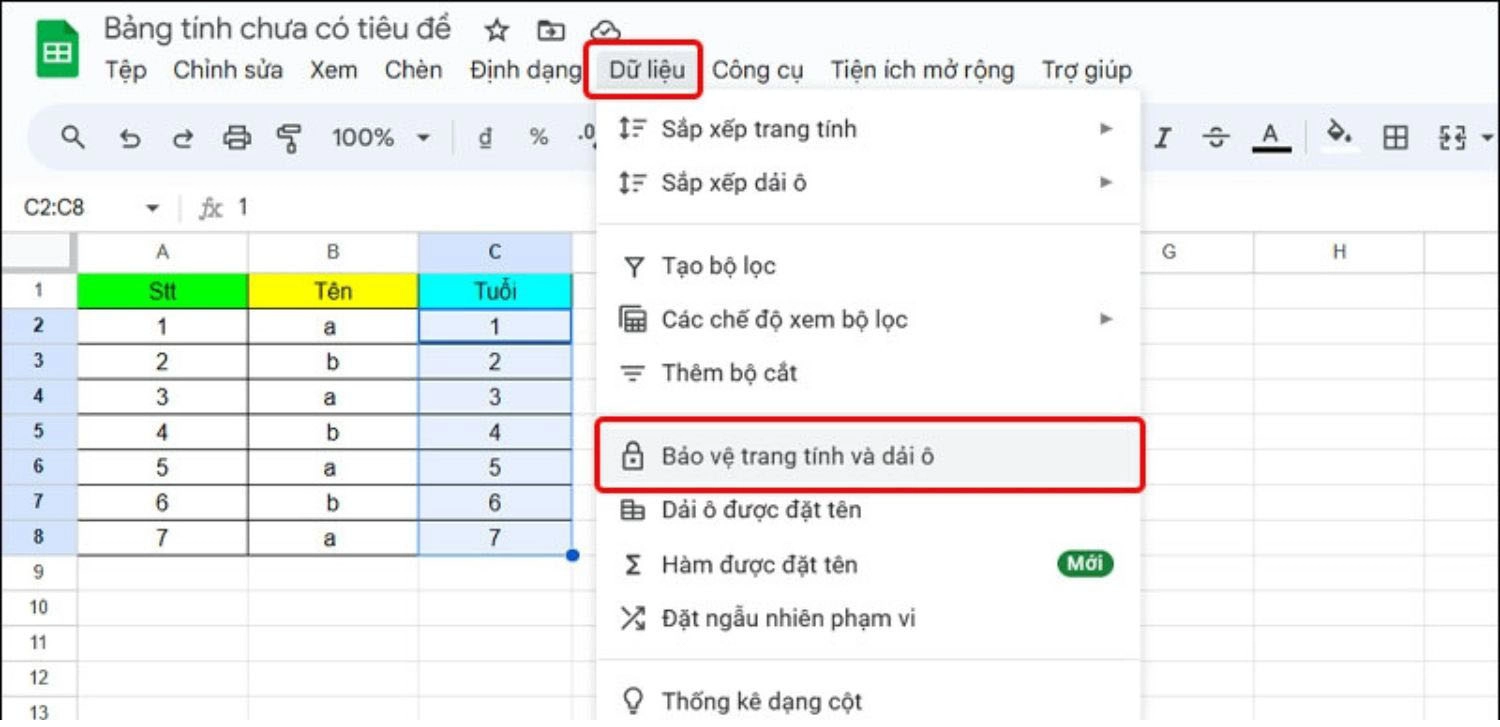Click the filter funnel icon for Tạo bộ lọc

tap(632, 267)
